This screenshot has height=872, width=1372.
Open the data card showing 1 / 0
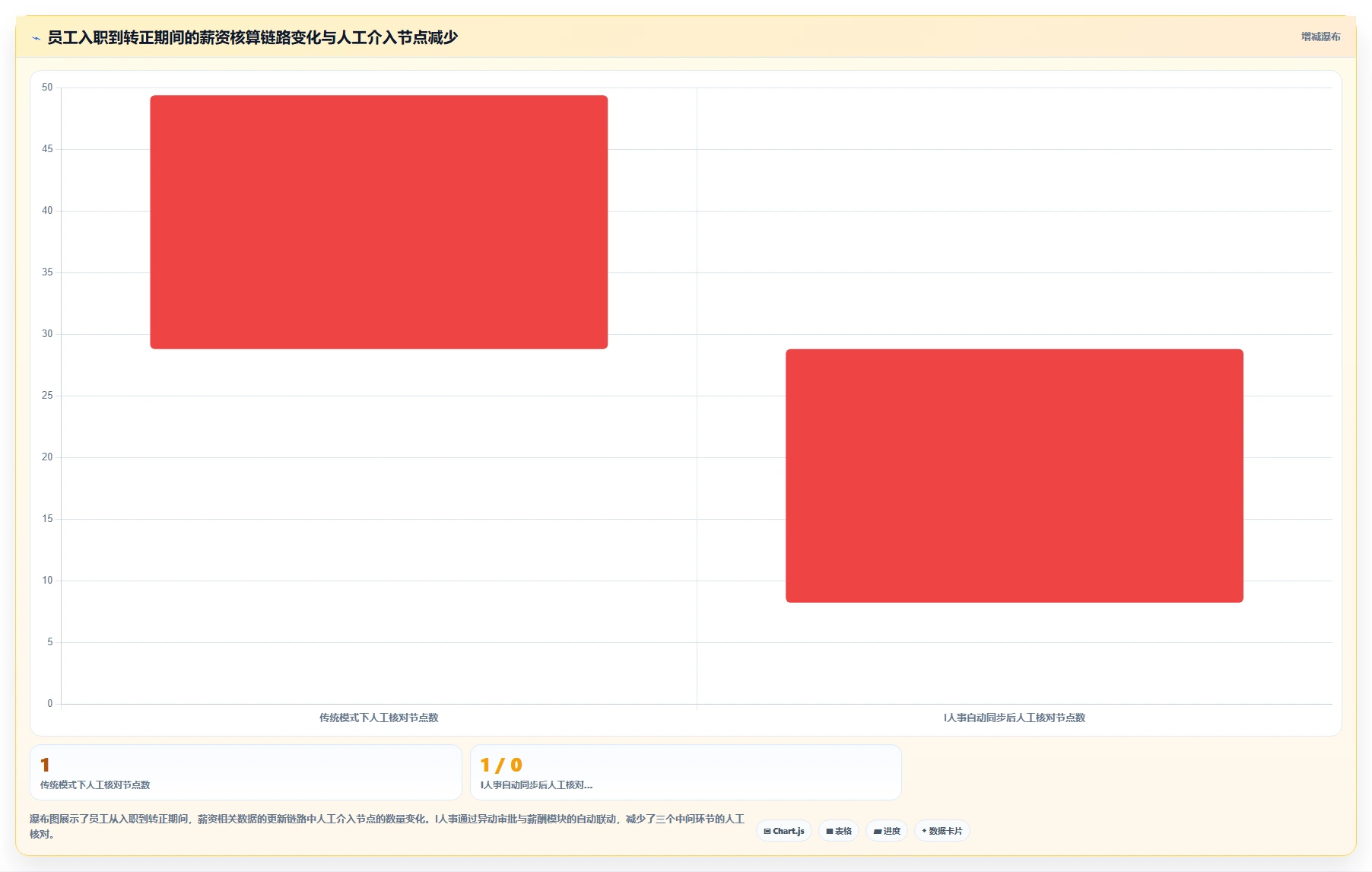[686, 772]
